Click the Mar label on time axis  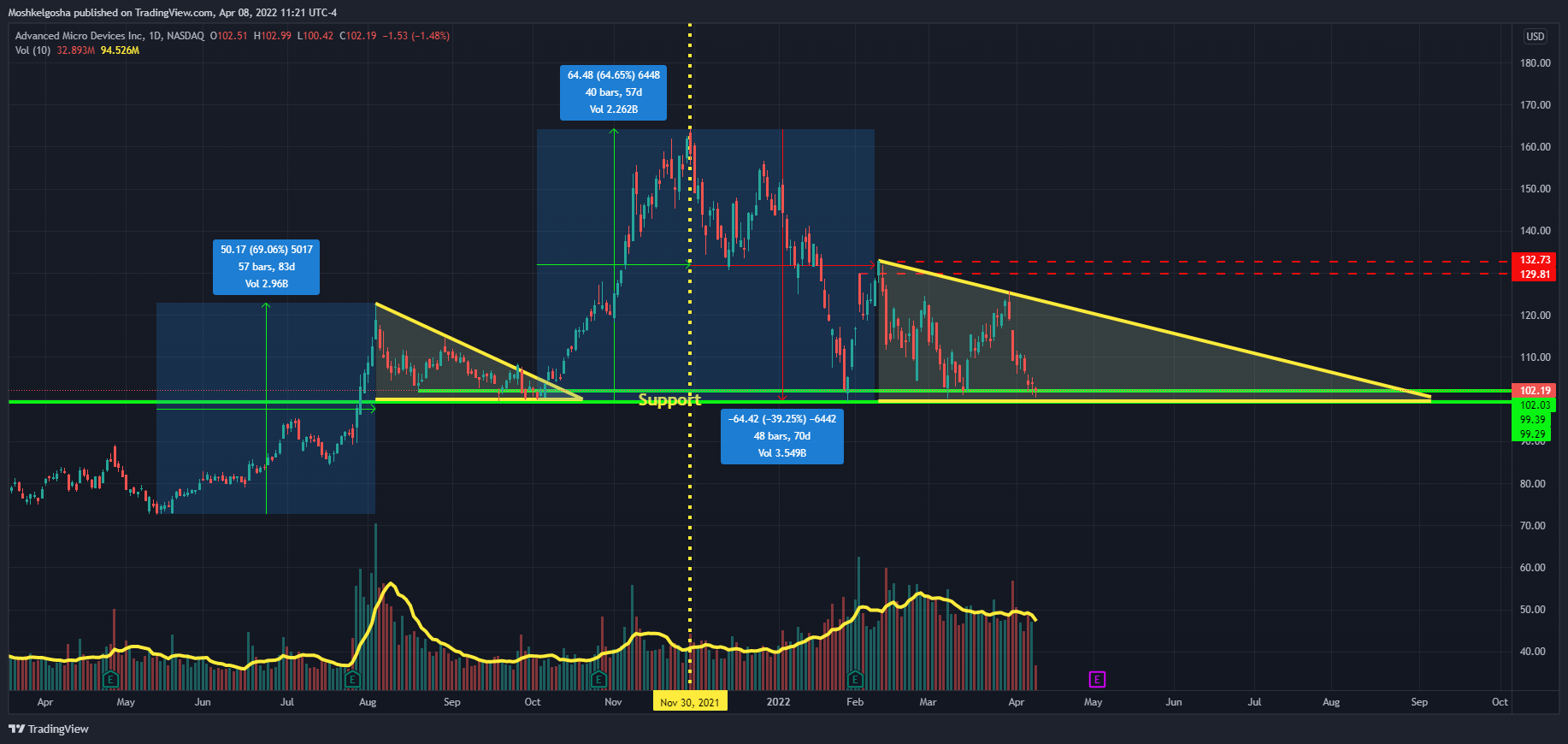click(928, 702)
